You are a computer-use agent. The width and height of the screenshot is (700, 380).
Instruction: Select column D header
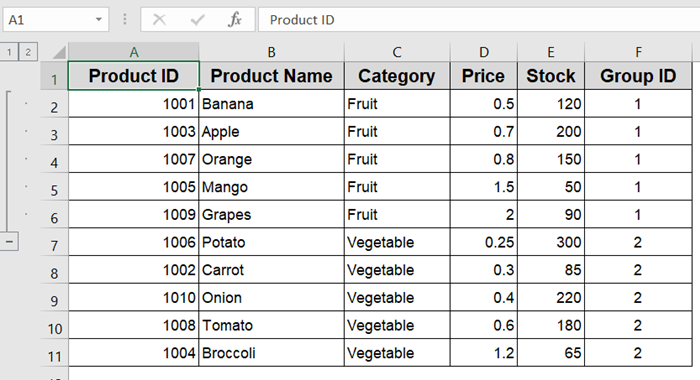pyautogui.click(x=484, y=52)
